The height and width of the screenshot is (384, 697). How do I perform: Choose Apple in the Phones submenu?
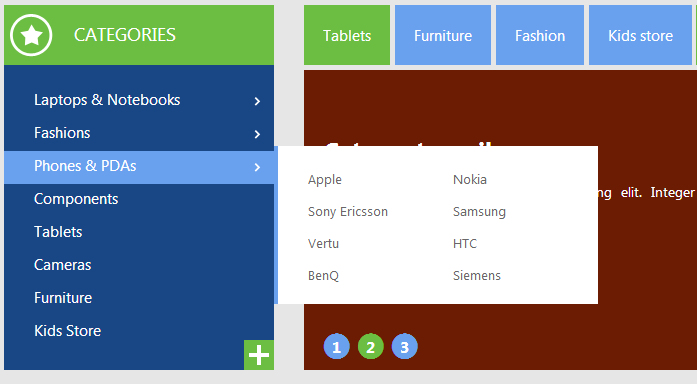coord(325,180)
